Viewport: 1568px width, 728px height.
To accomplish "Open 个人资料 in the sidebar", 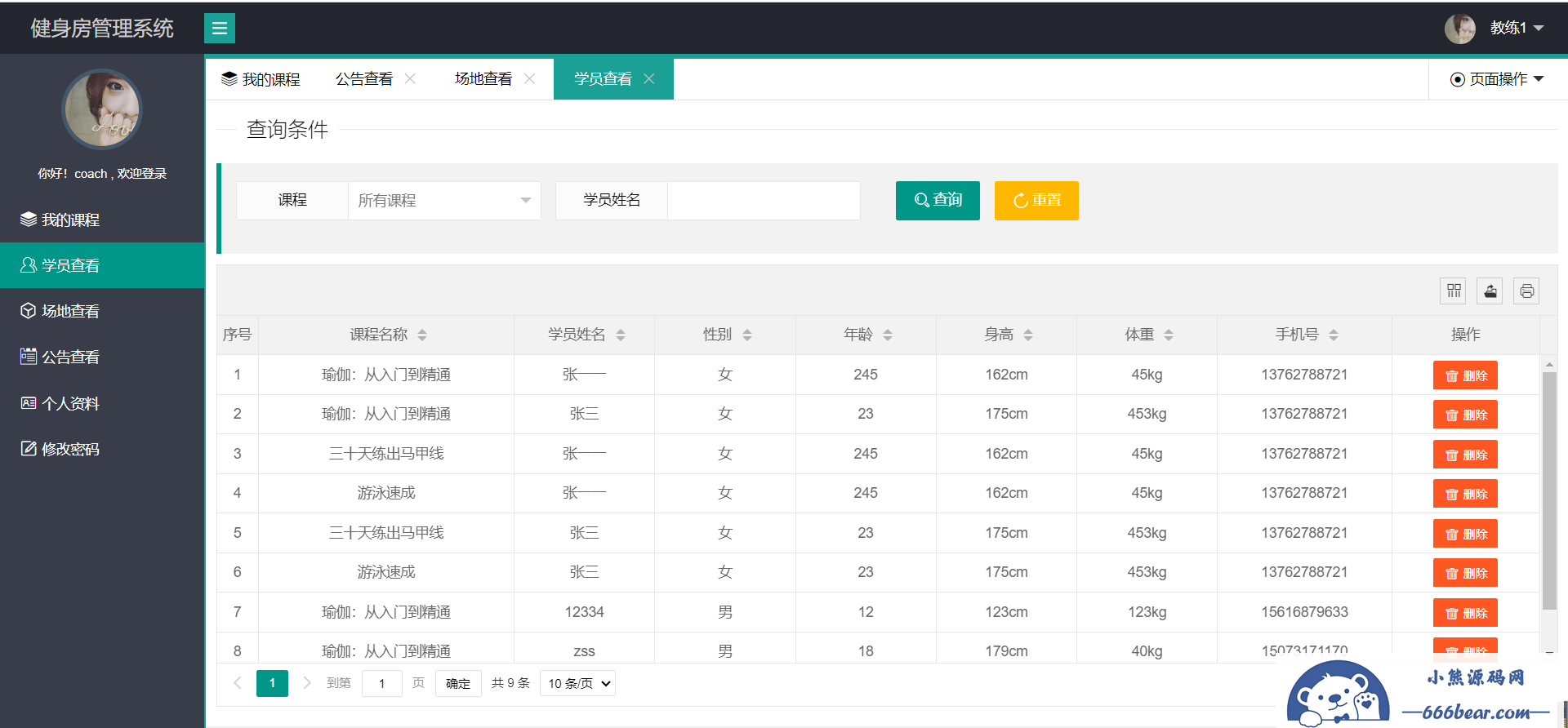I will coord(102,403).
